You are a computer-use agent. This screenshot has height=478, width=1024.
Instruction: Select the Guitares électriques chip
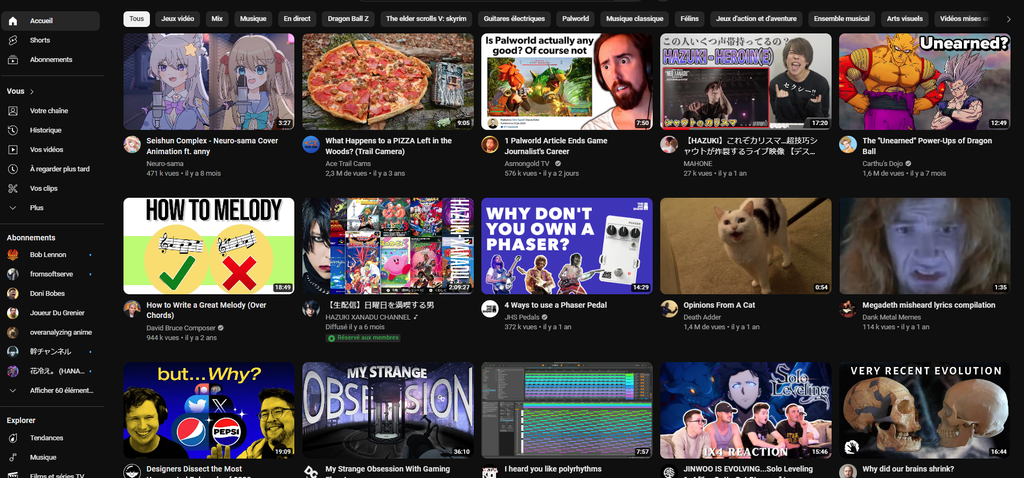515,19
